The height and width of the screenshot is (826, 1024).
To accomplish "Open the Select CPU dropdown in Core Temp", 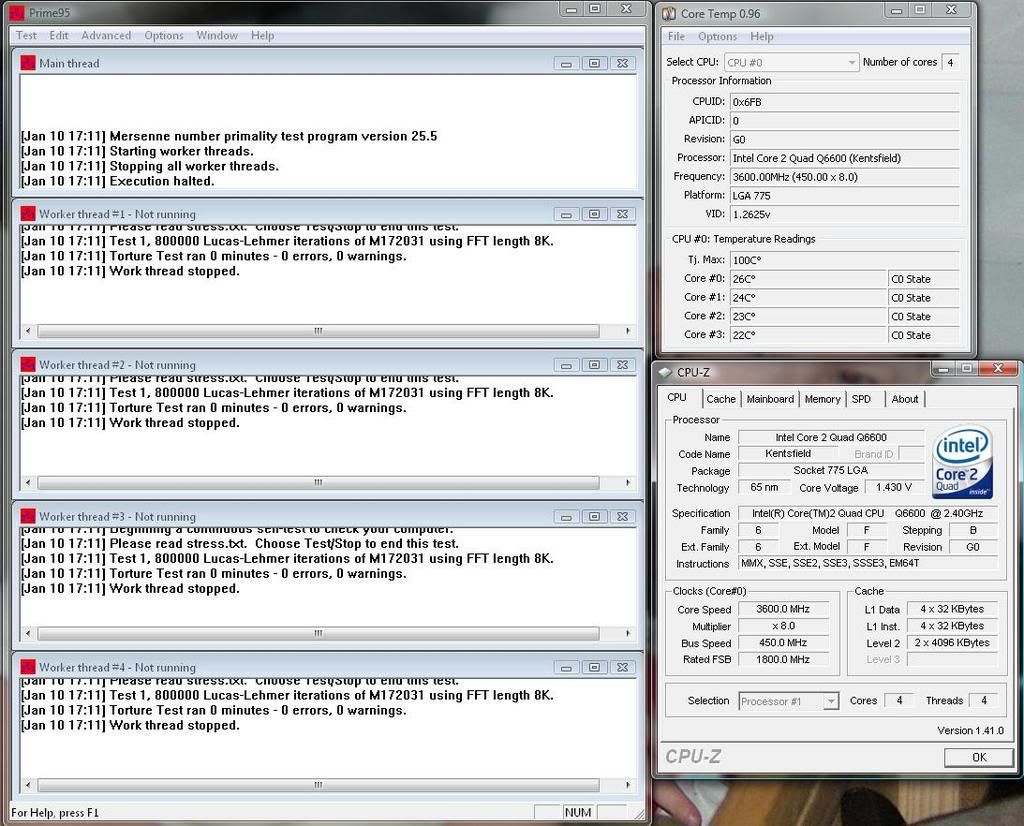I will coord(791,63).
